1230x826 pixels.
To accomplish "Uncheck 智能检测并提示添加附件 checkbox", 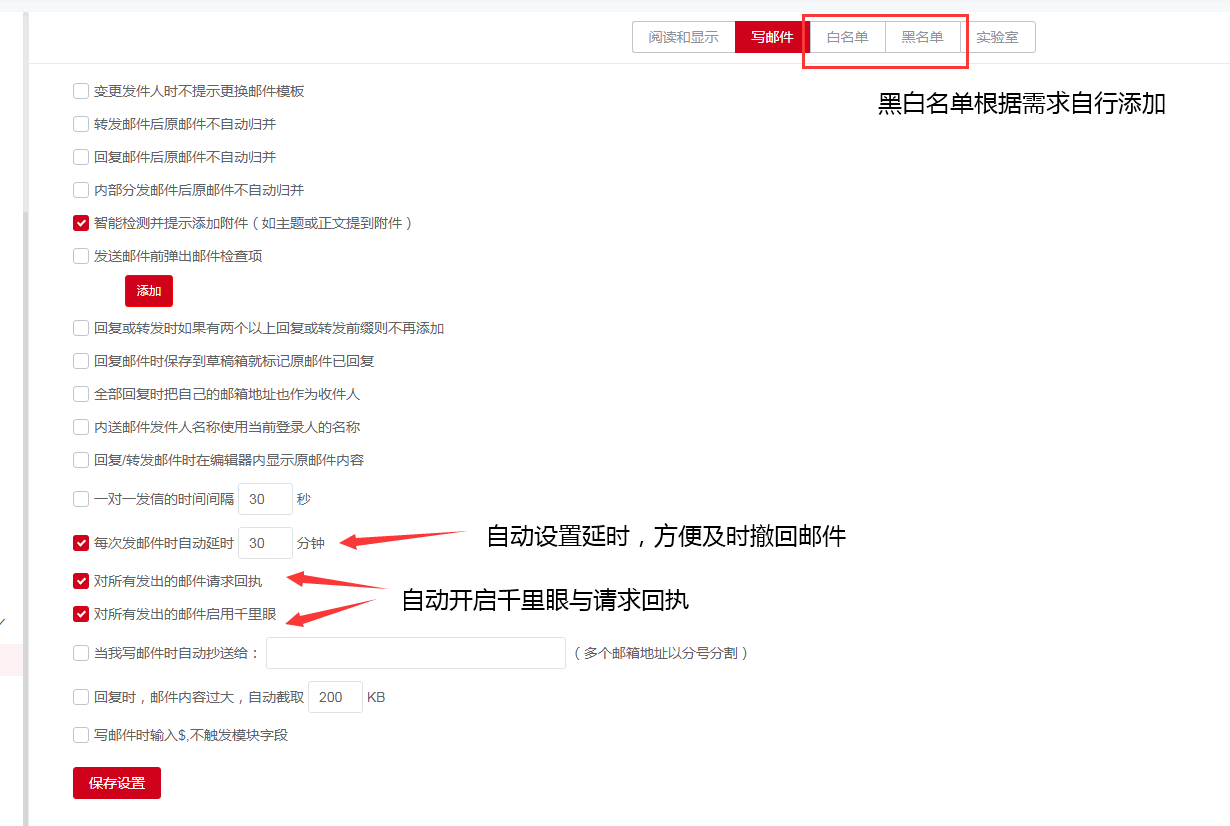I will pos(81,223).
